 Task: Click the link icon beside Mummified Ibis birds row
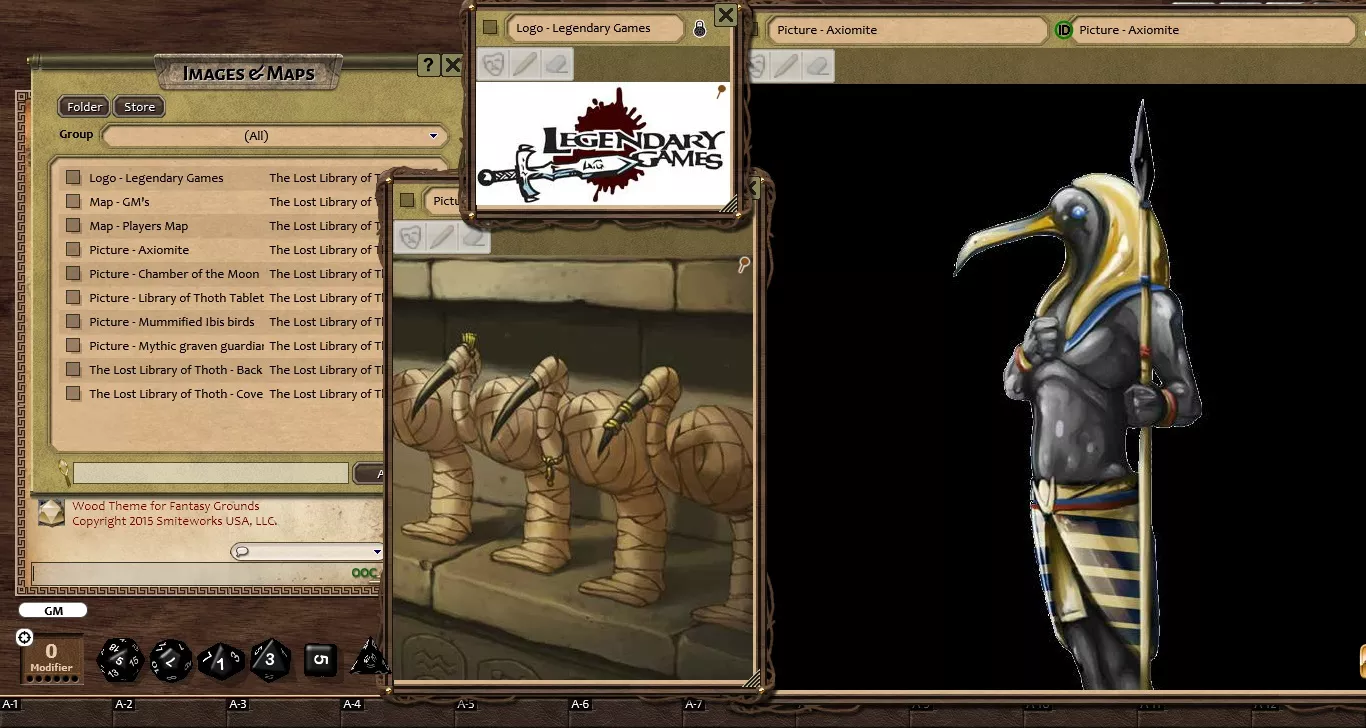click(x=73, y=322)
